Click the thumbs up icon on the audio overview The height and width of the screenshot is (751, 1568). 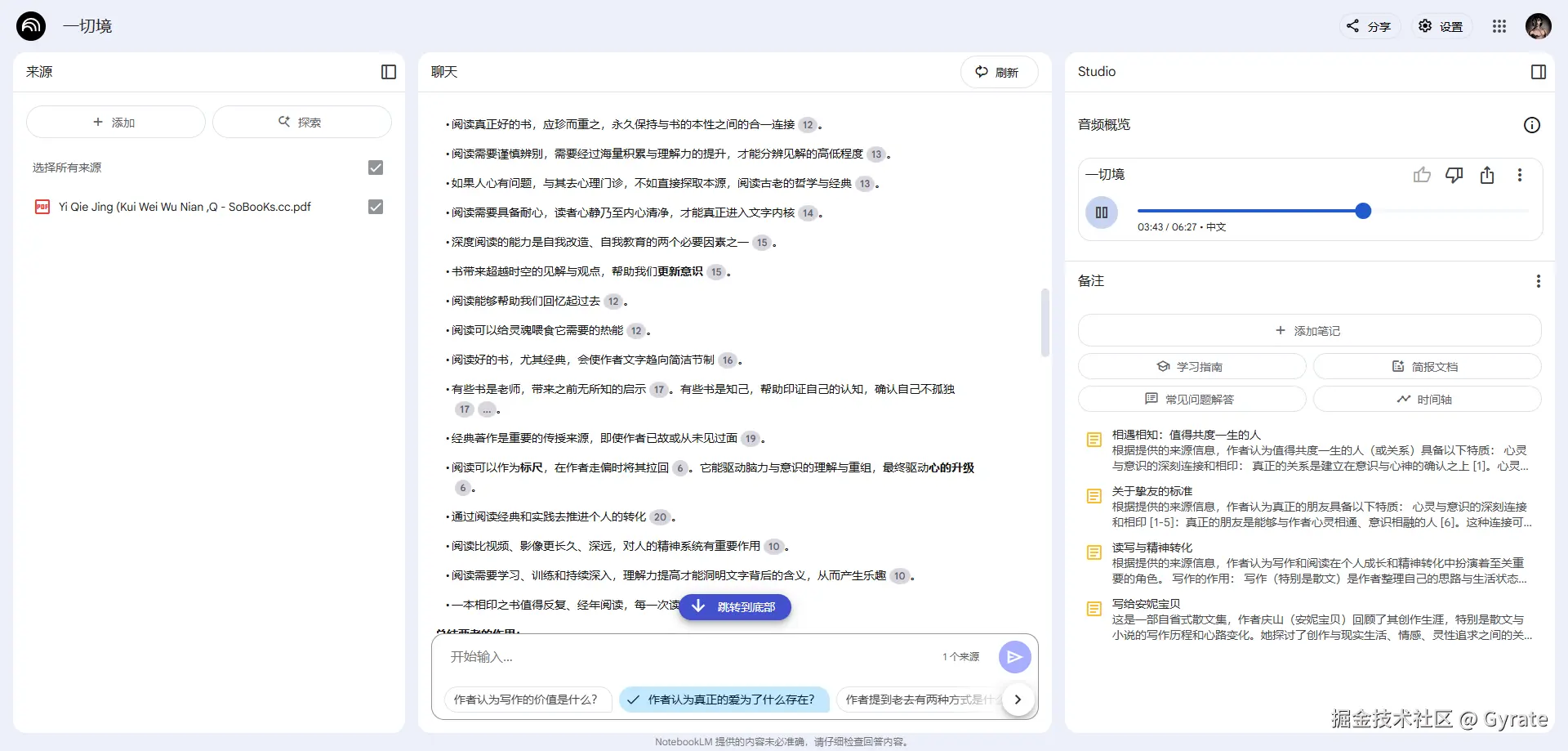pos(1422,175)
